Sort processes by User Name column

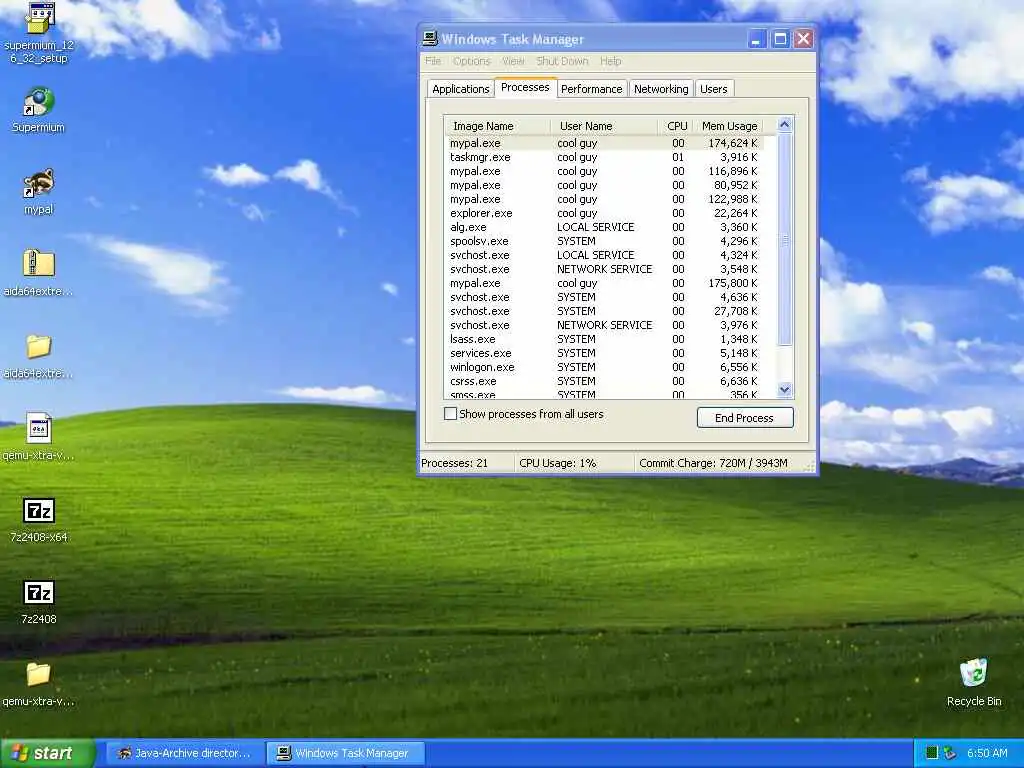click(x=603, y=126)
